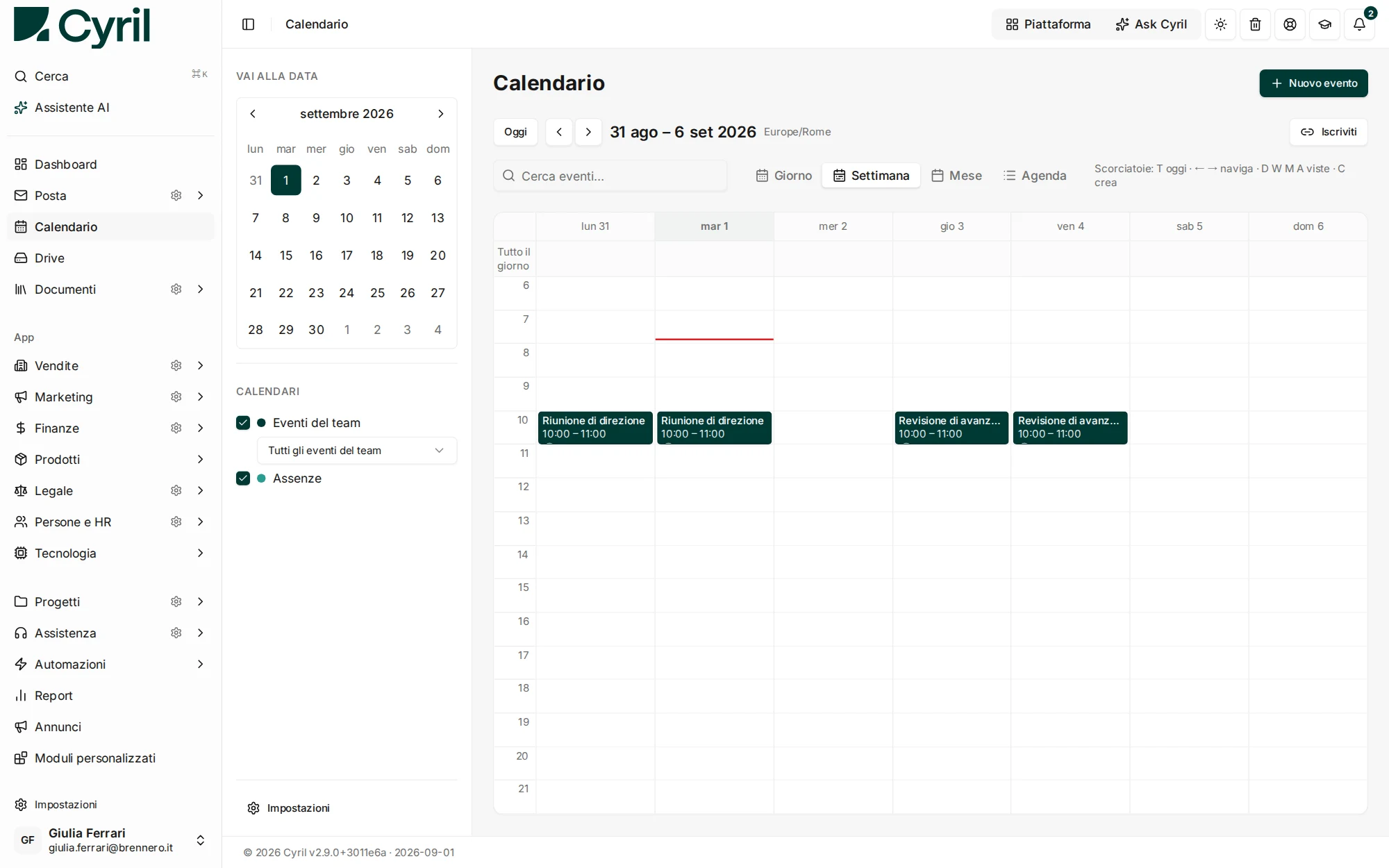This screenshot has width=1389, height=868.
Task: Click the Iscriviti button
Action: pos(1329,132)
